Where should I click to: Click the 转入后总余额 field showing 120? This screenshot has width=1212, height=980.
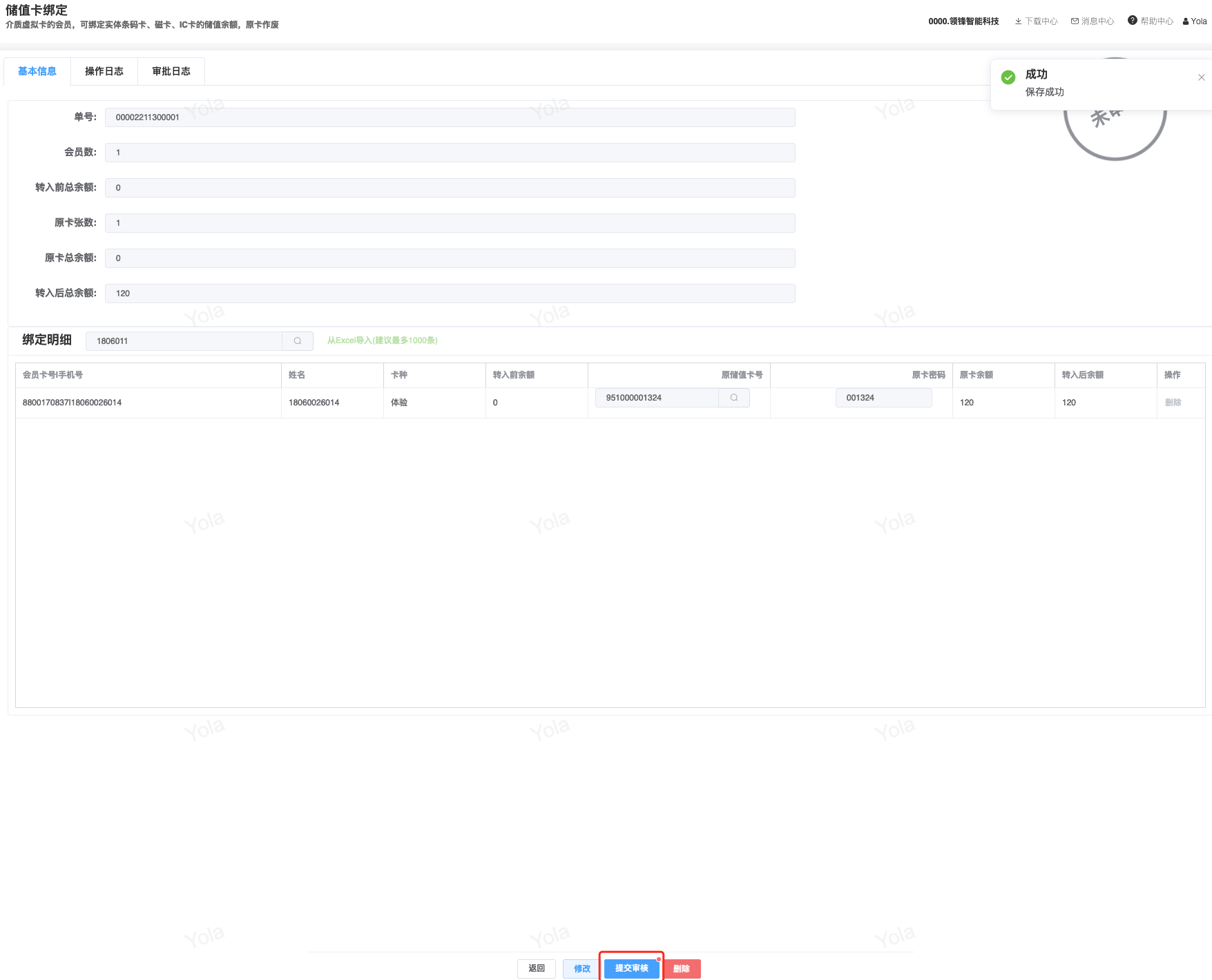tap(450, 294)
